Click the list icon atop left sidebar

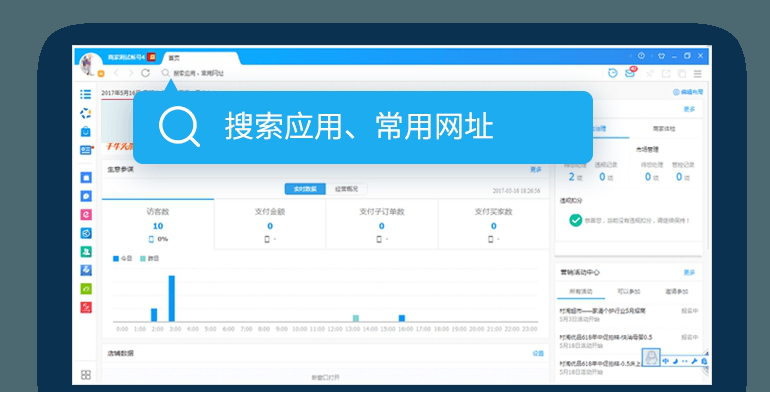tap(86, 94)
